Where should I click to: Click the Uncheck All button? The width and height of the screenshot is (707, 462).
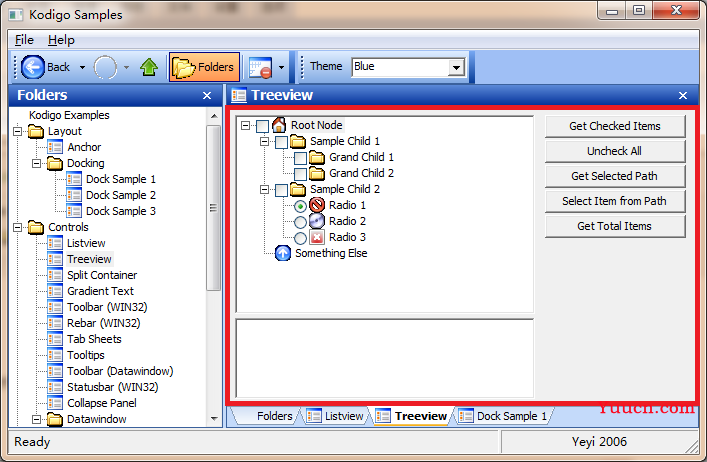click(x=615, y=151)
